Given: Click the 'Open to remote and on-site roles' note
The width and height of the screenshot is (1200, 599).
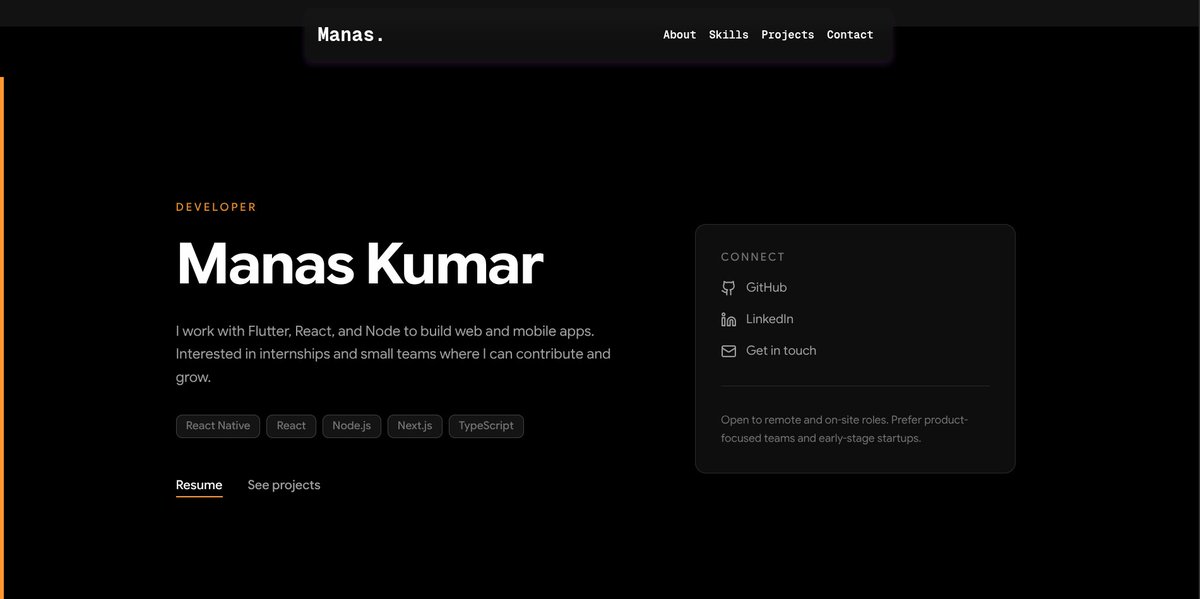Looking at the screenshot, I should 844,429.
